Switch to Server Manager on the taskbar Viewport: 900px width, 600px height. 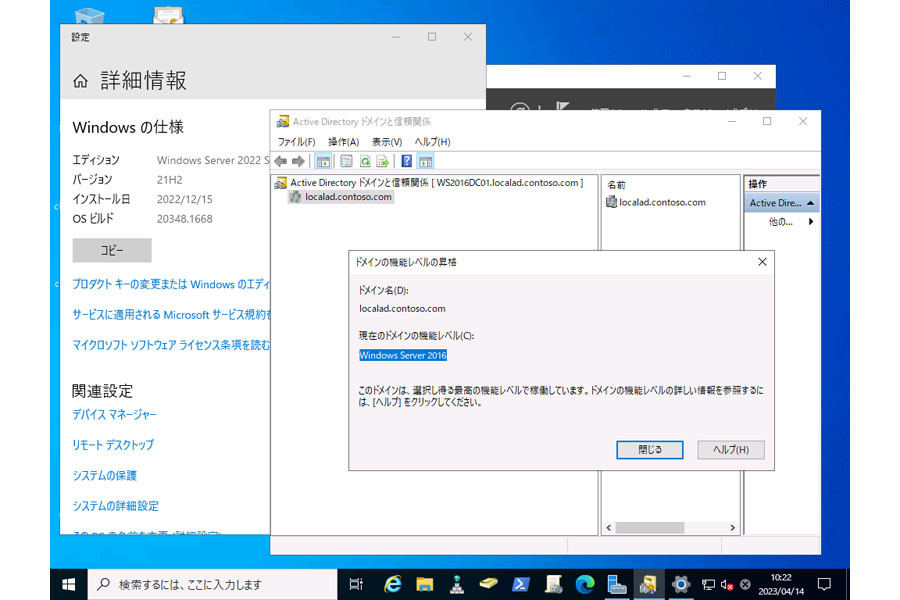click(x=617, y=584)
